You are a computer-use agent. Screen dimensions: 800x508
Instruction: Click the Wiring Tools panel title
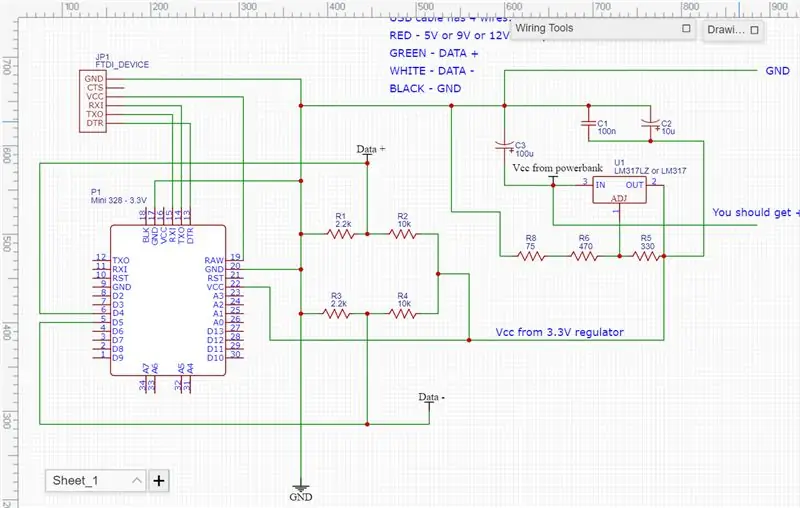click(x=544, y=29)
